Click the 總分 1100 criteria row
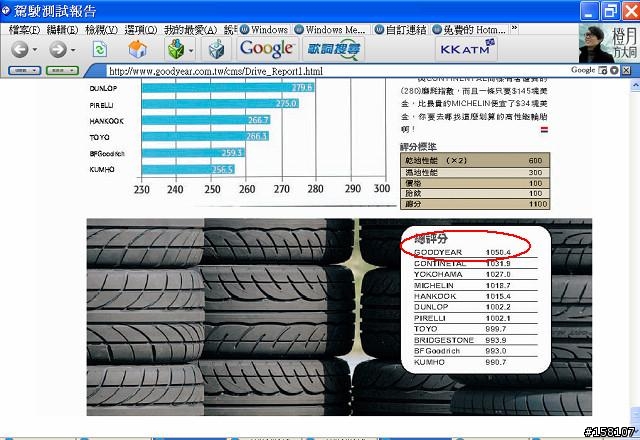Screen dimensions: 640x440 click(475, 204)
